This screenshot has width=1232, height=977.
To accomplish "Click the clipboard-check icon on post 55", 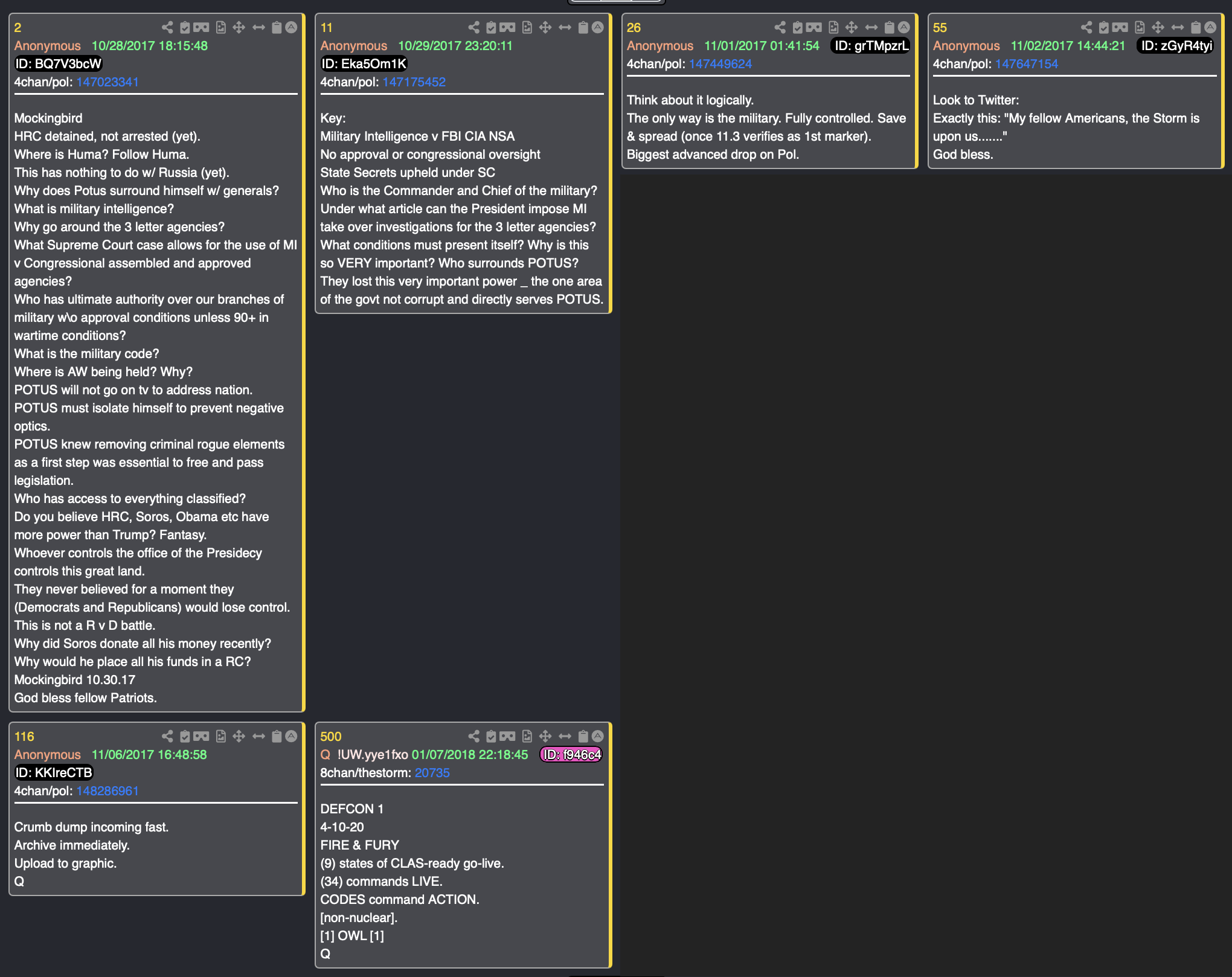I will [x=1103, y=27].
